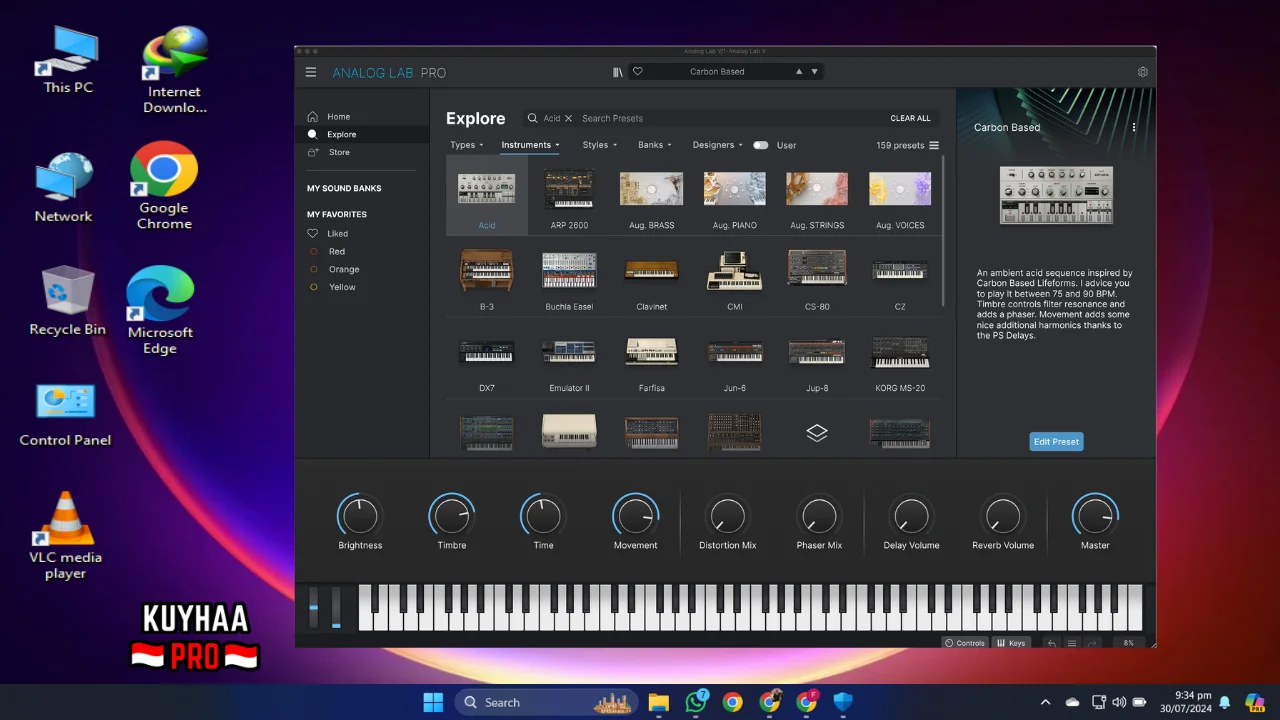Click the Timbre knob
The image size is (1280, 720).
452,516
